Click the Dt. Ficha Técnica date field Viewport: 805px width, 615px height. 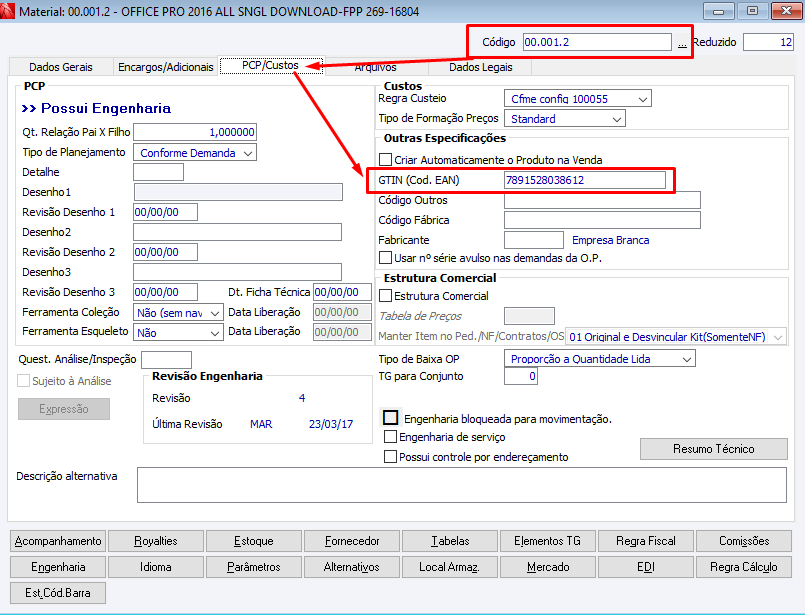pyautogui.click(x=342, y=292)
